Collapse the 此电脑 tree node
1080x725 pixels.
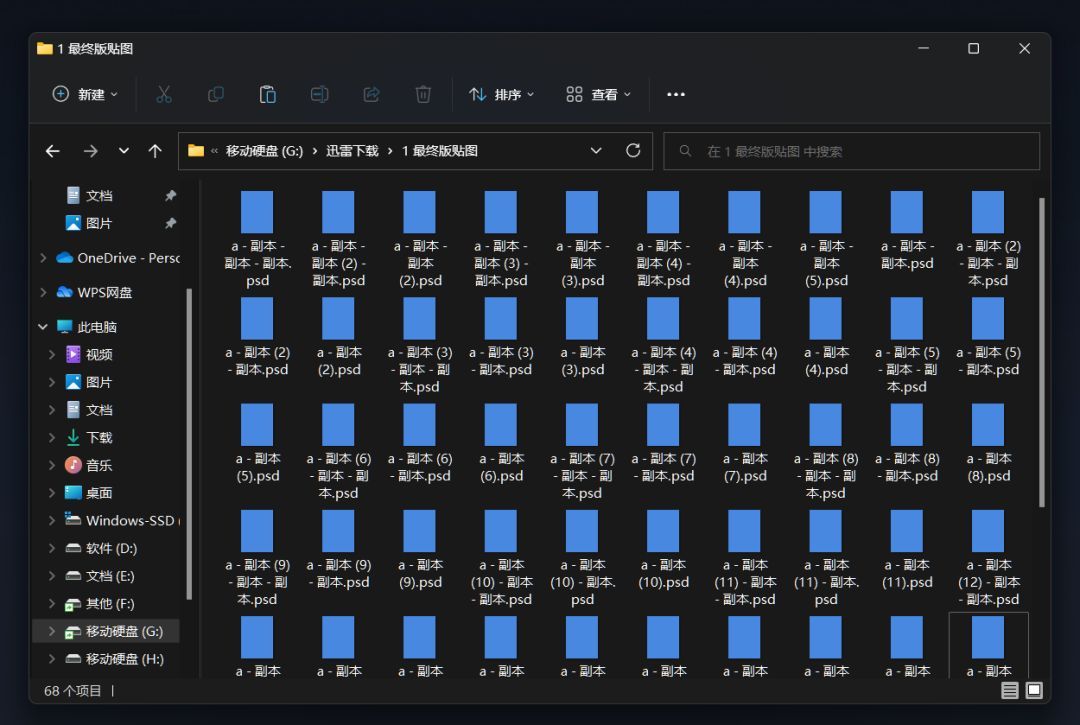point(42,326)
